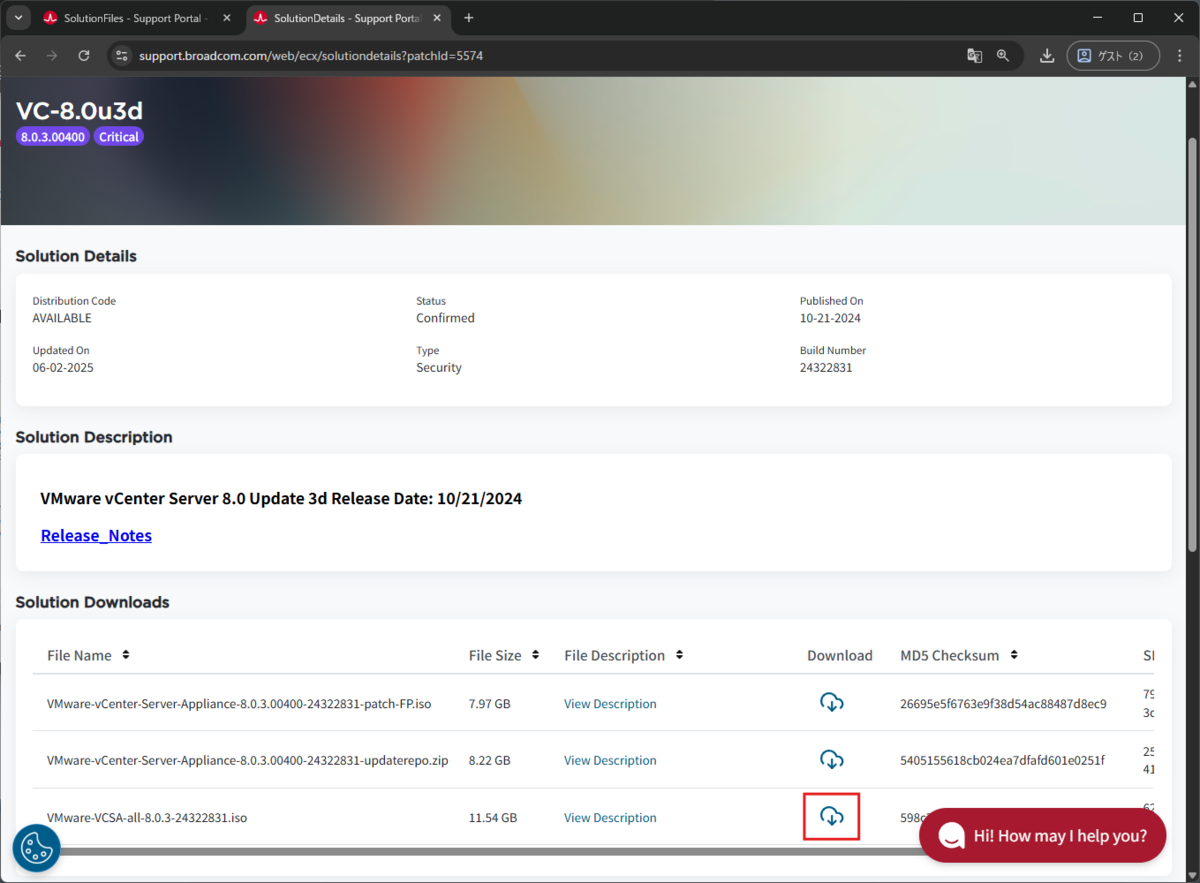Click the distribution code AVAILABLE
The image size is (1200, 883).
[x=62, y=318]
